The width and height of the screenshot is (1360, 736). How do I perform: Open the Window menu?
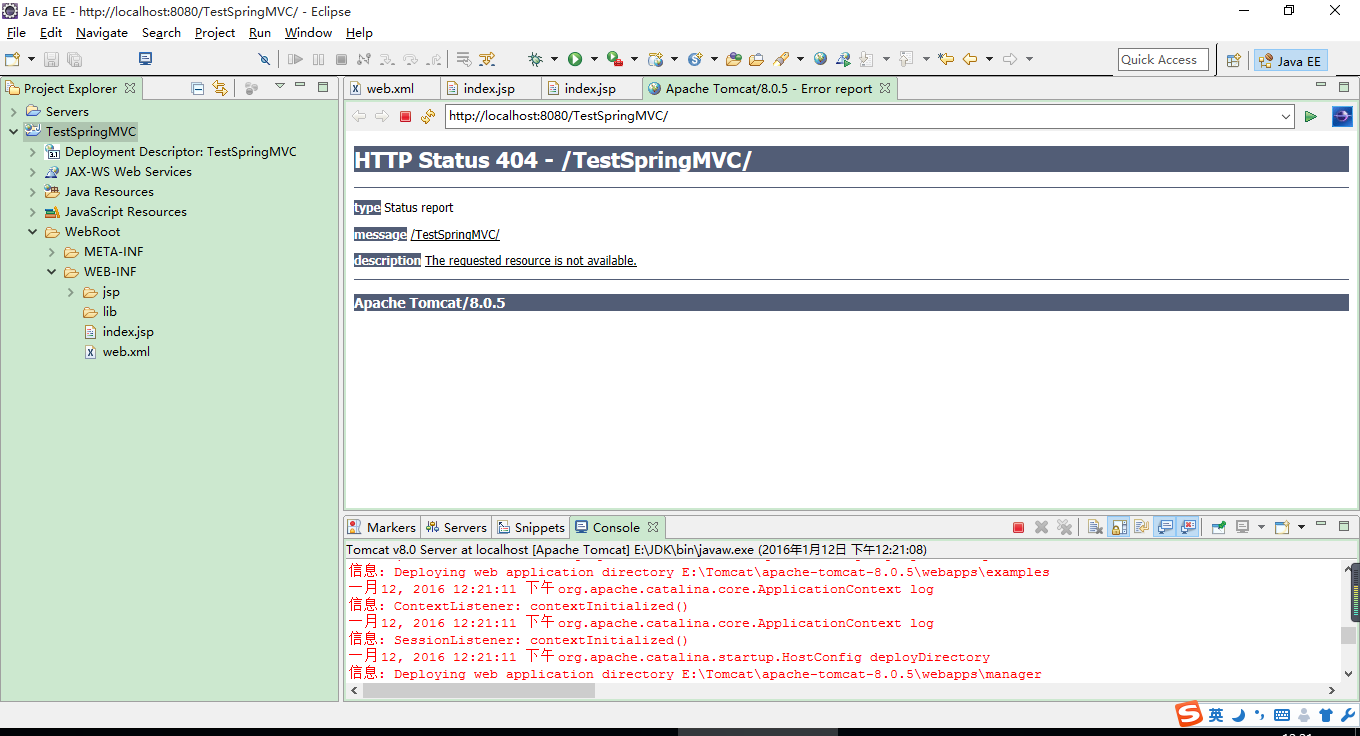coord(308,32)
